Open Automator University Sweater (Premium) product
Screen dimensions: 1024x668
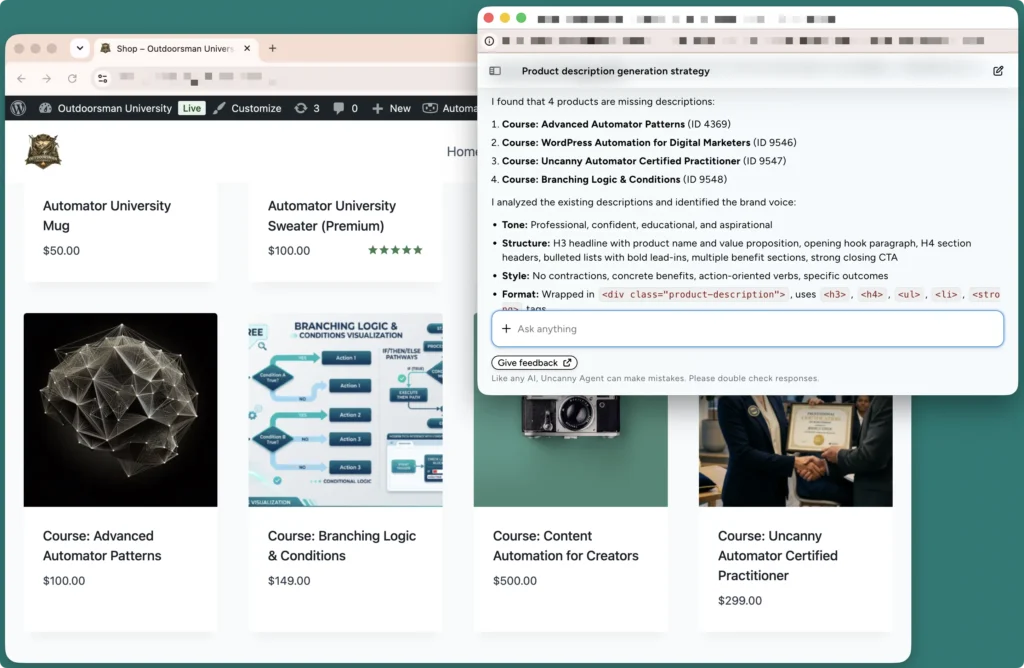[x=332, y=215]
